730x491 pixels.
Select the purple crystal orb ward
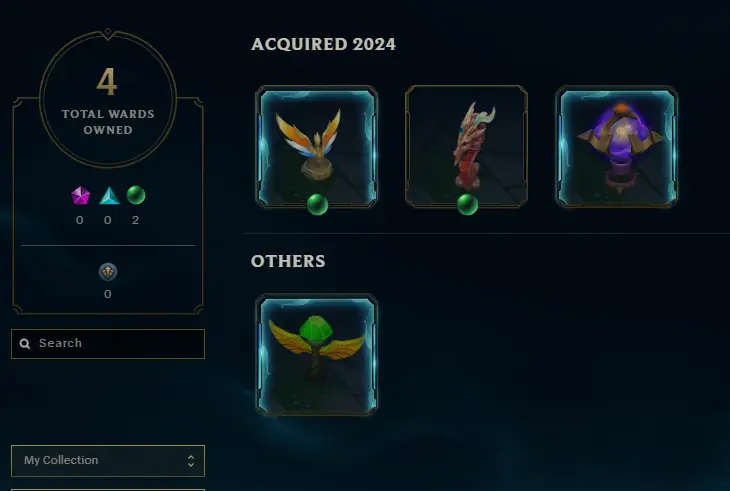616,146
